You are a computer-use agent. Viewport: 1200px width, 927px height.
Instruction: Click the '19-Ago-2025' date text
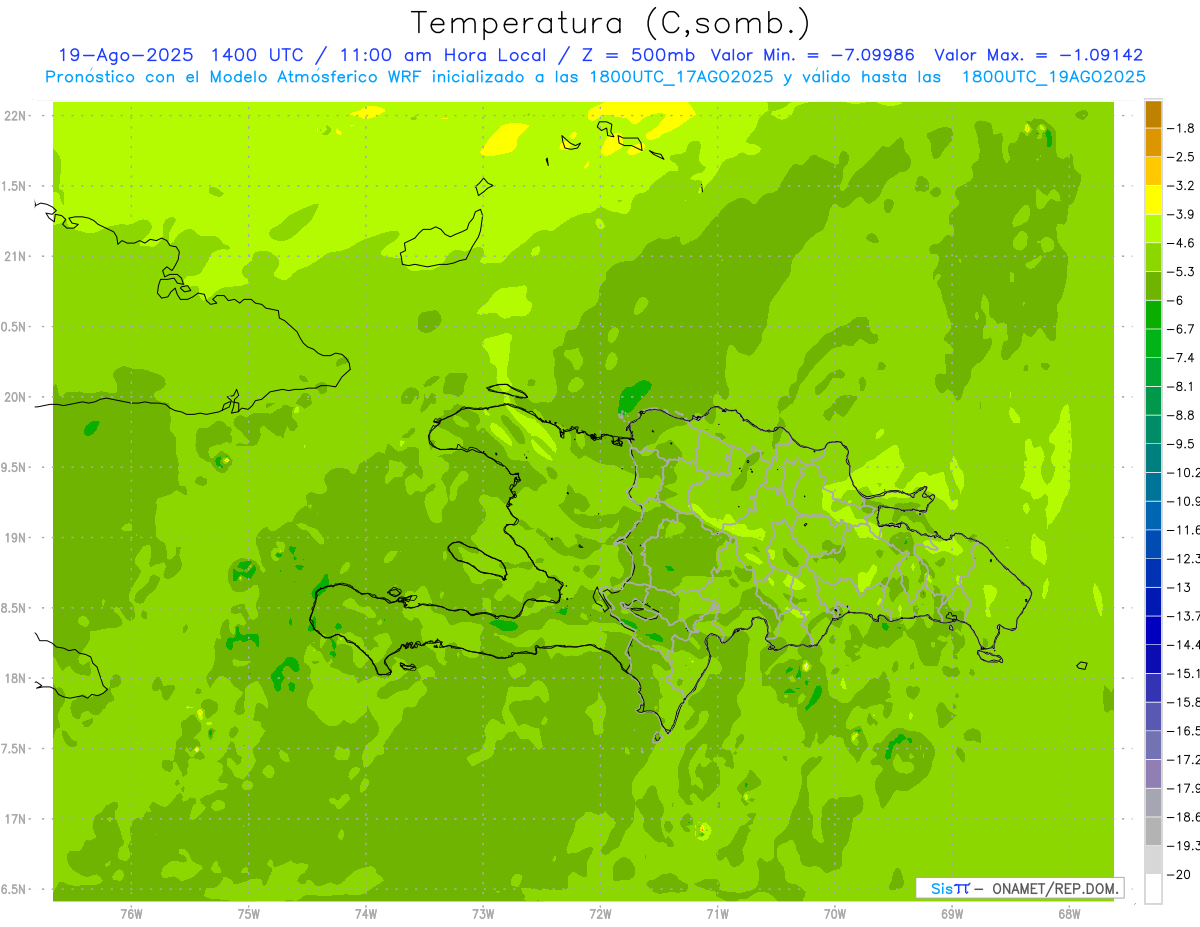coord(125,55)
